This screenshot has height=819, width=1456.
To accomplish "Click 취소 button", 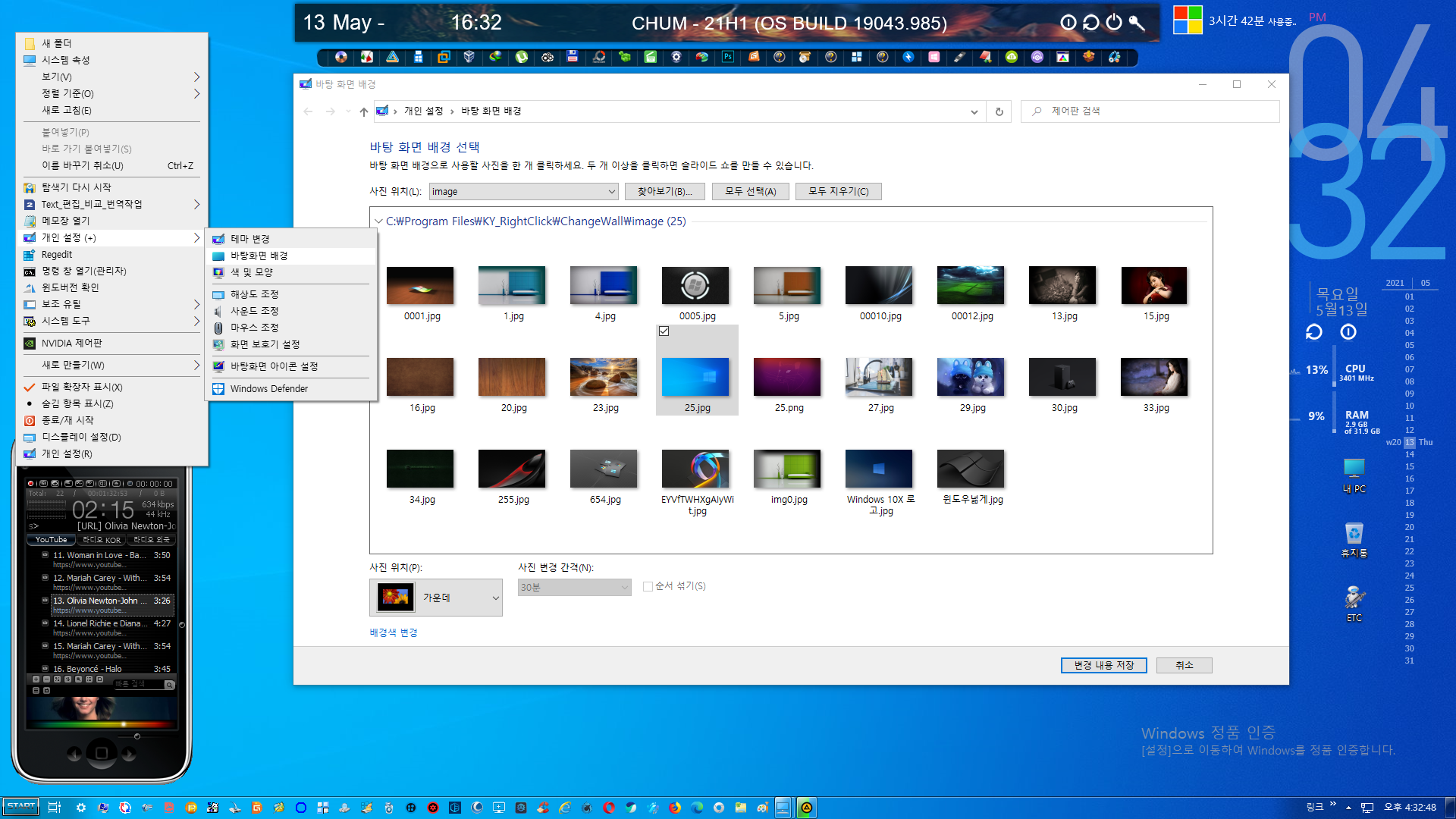I will coord(1184,665).
